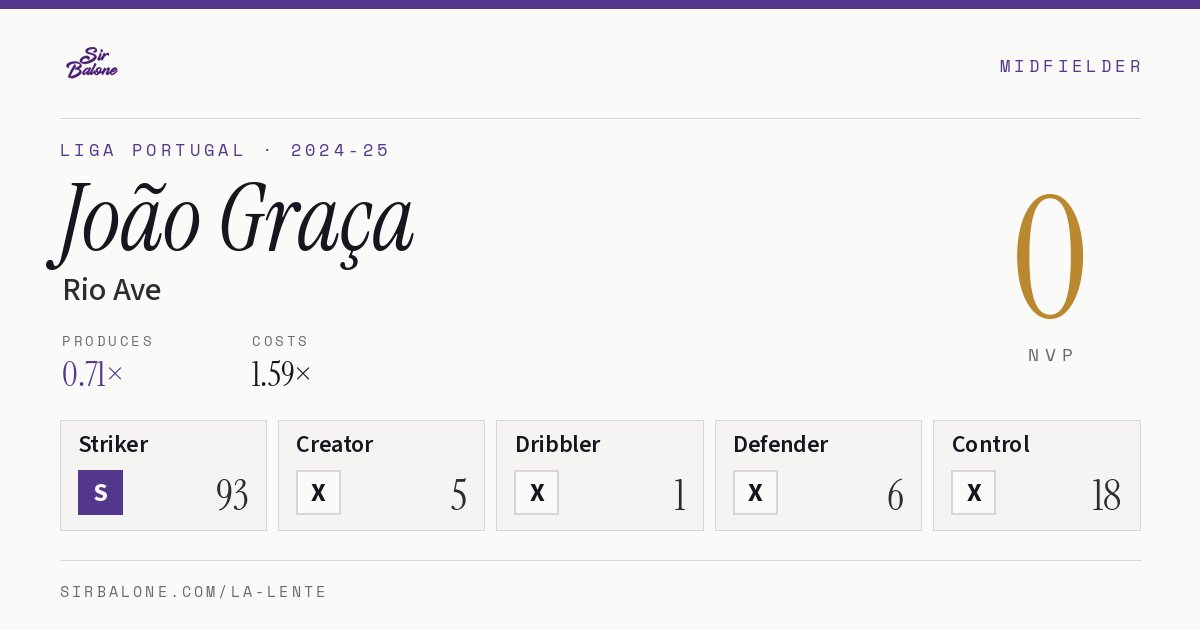
Task: Click the Sir Balone logo
Action: (x=92, y=63)
